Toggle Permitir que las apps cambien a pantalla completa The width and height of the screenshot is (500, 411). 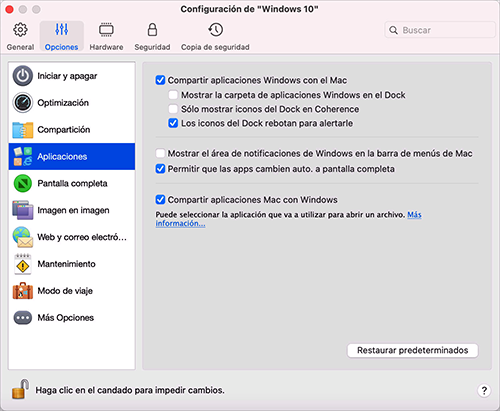coord(160,169)
